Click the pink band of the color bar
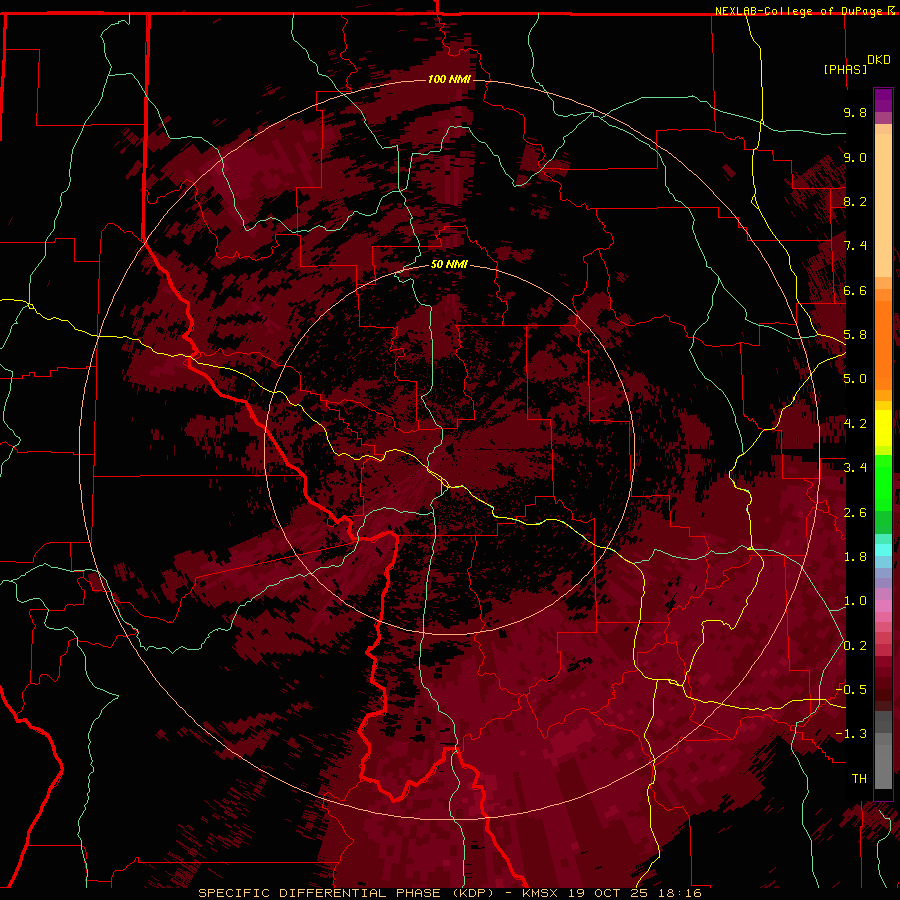This screenshot has height=900, width=900. [x=883, y=605]
